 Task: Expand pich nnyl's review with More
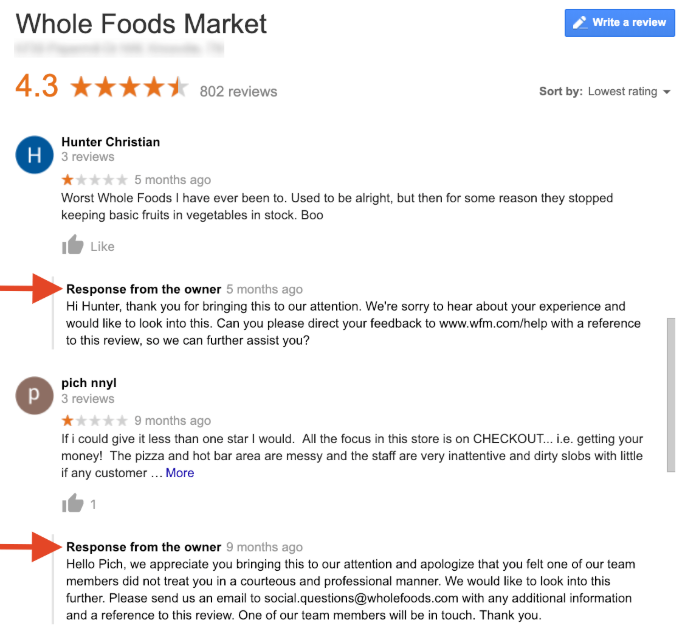[180, 473]
